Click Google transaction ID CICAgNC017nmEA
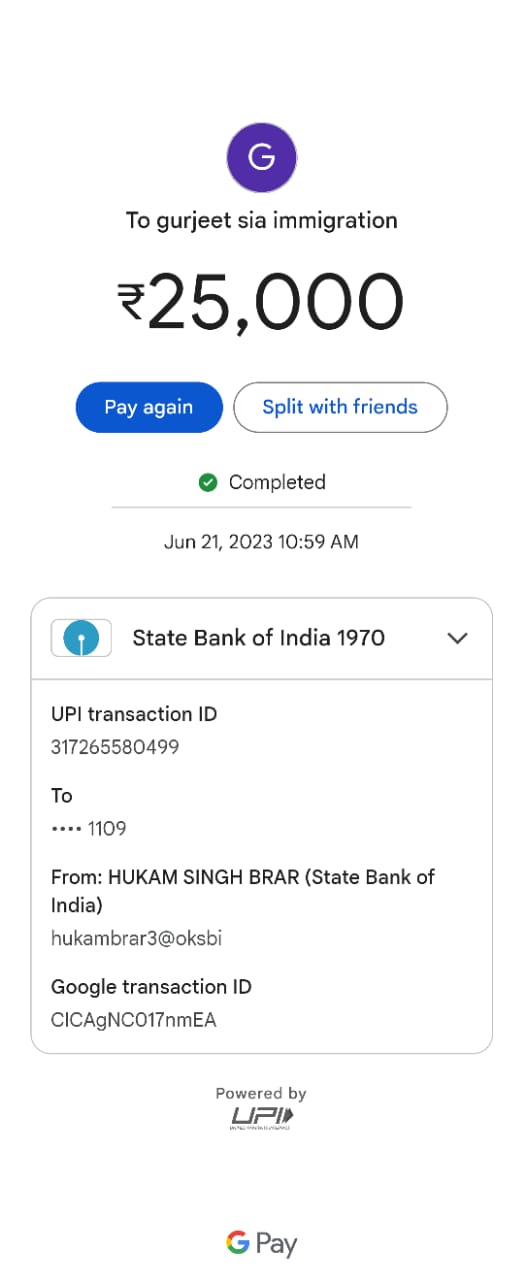 coord(134,1020)
